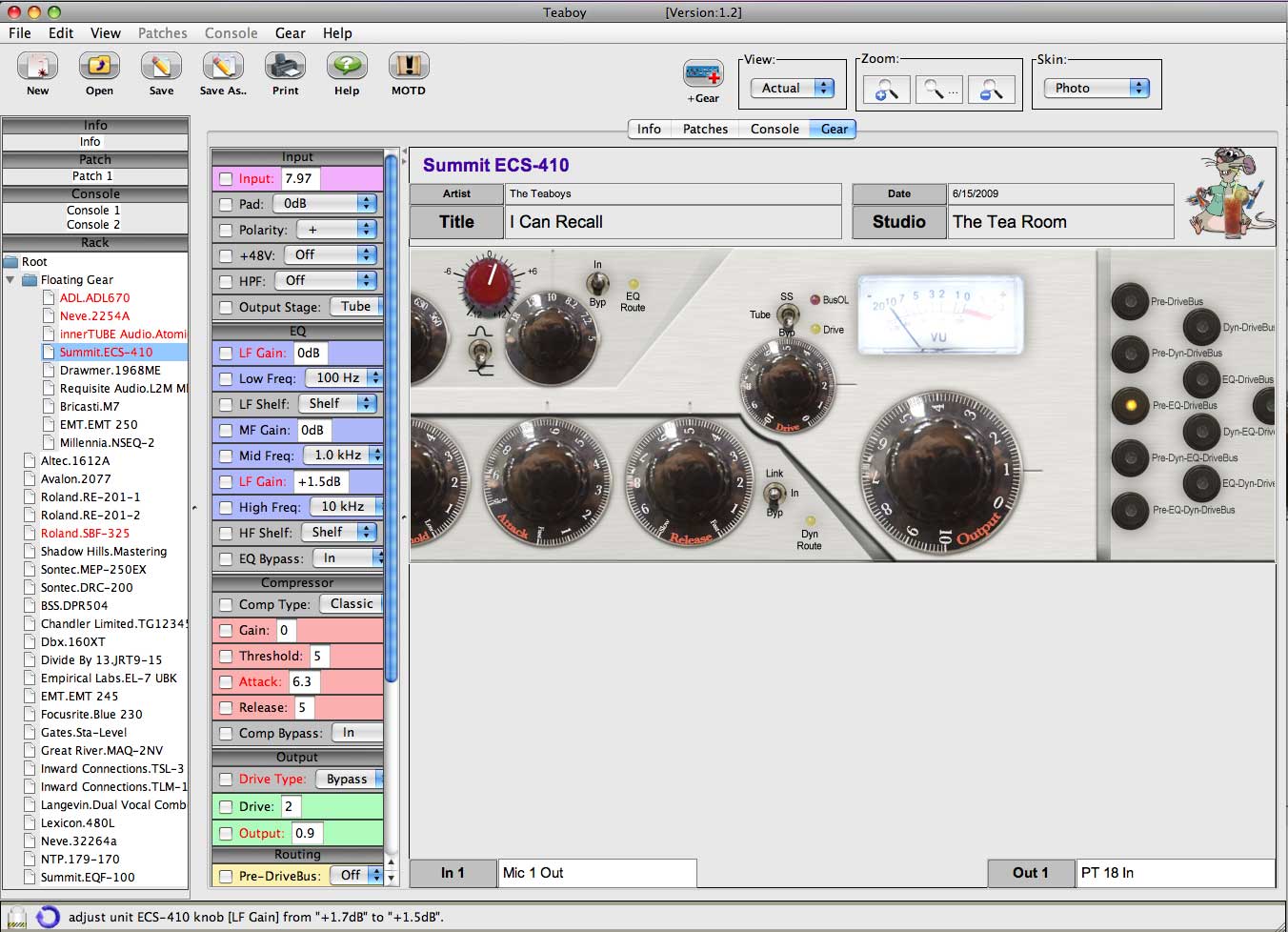
Task: Click the VU meter display
Action: click(x=939, y=314)
